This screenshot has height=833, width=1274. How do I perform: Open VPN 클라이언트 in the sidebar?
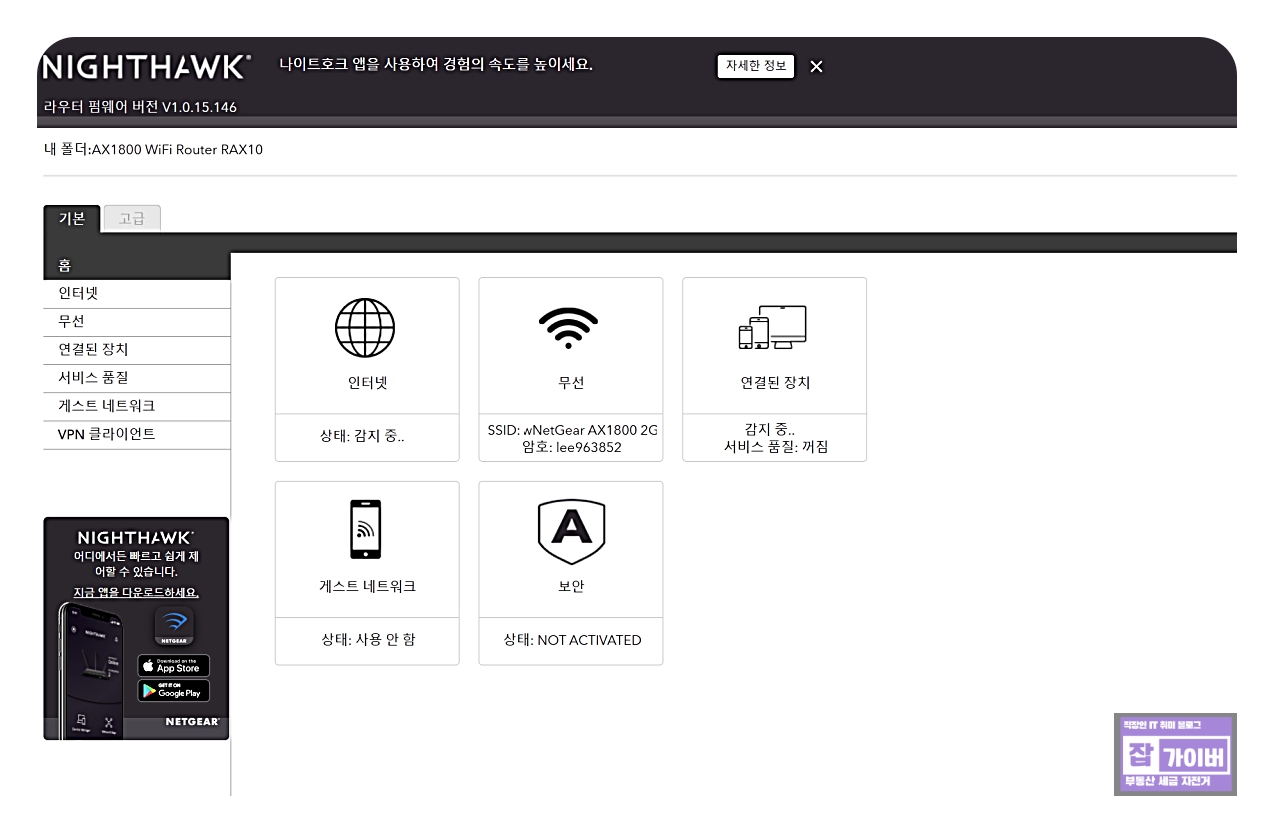click(136, 434)
